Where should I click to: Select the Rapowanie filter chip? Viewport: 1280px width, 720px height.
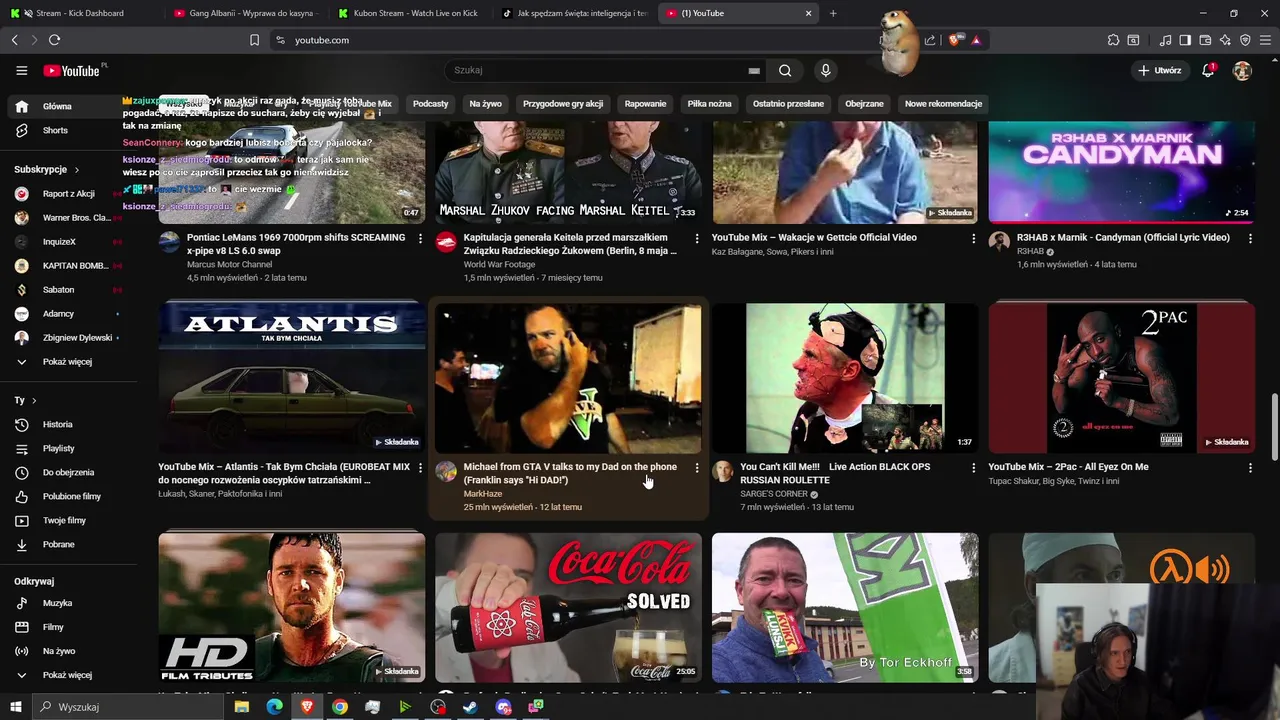(x=645, y=104)
